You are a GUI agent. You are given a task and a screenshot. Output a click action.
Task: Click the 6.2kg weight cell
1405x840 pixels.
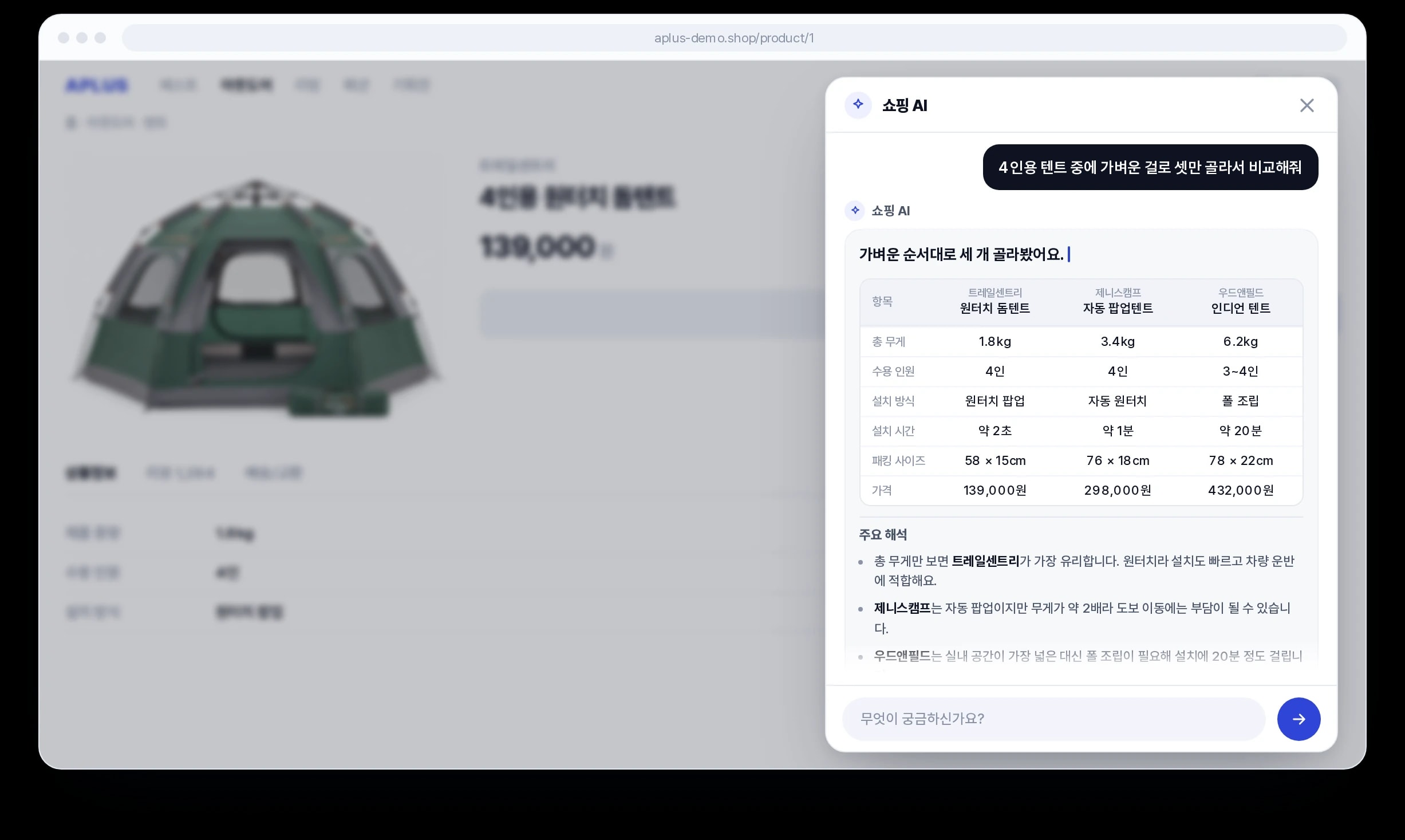click(1241, 342)
